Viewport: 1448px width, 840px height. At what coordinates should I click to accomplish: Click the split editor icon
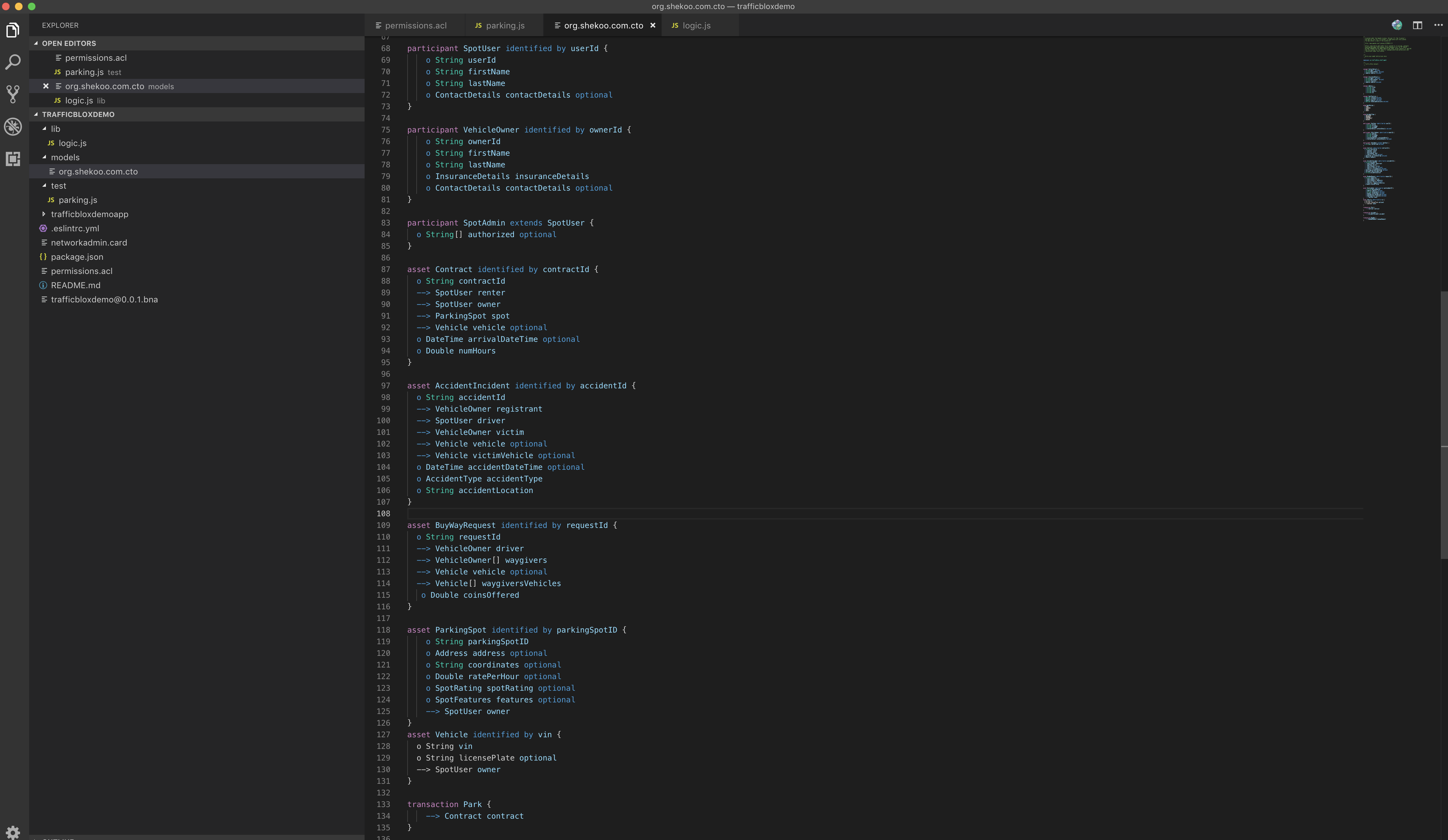tap(1418, 25)
